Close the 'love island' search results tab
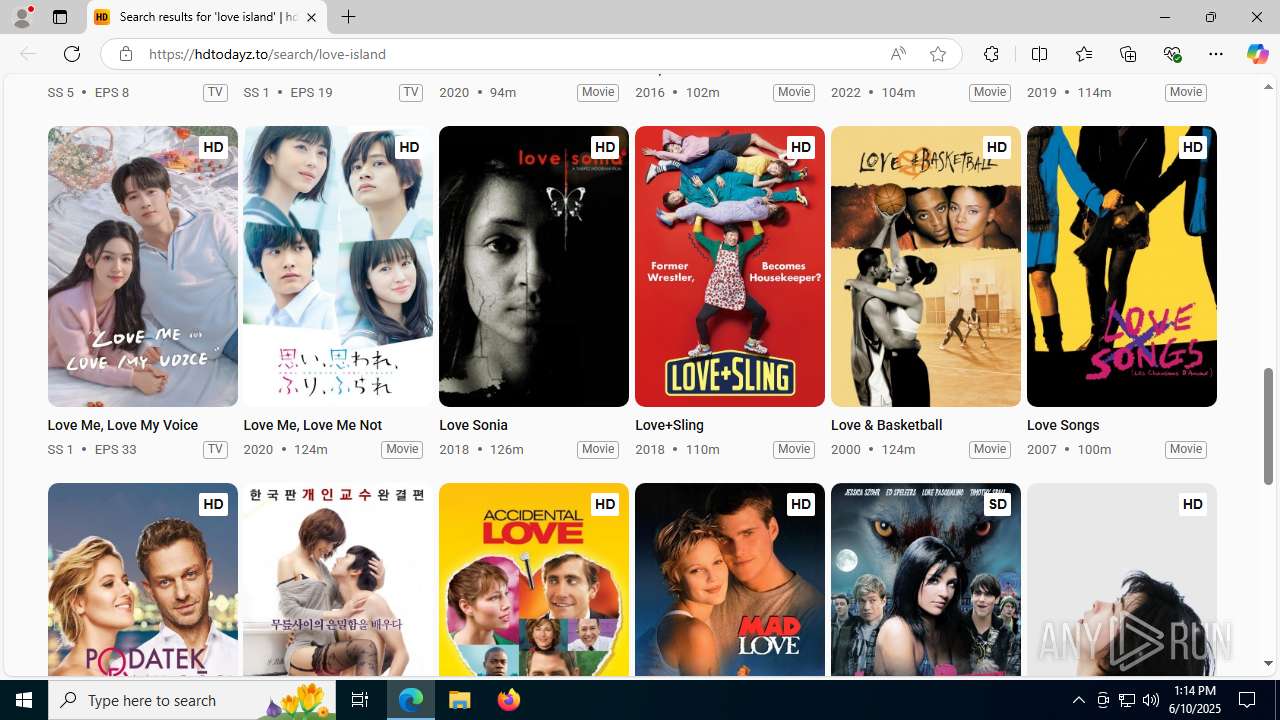This screenshot has width=1280, height=720. point(311,17)
